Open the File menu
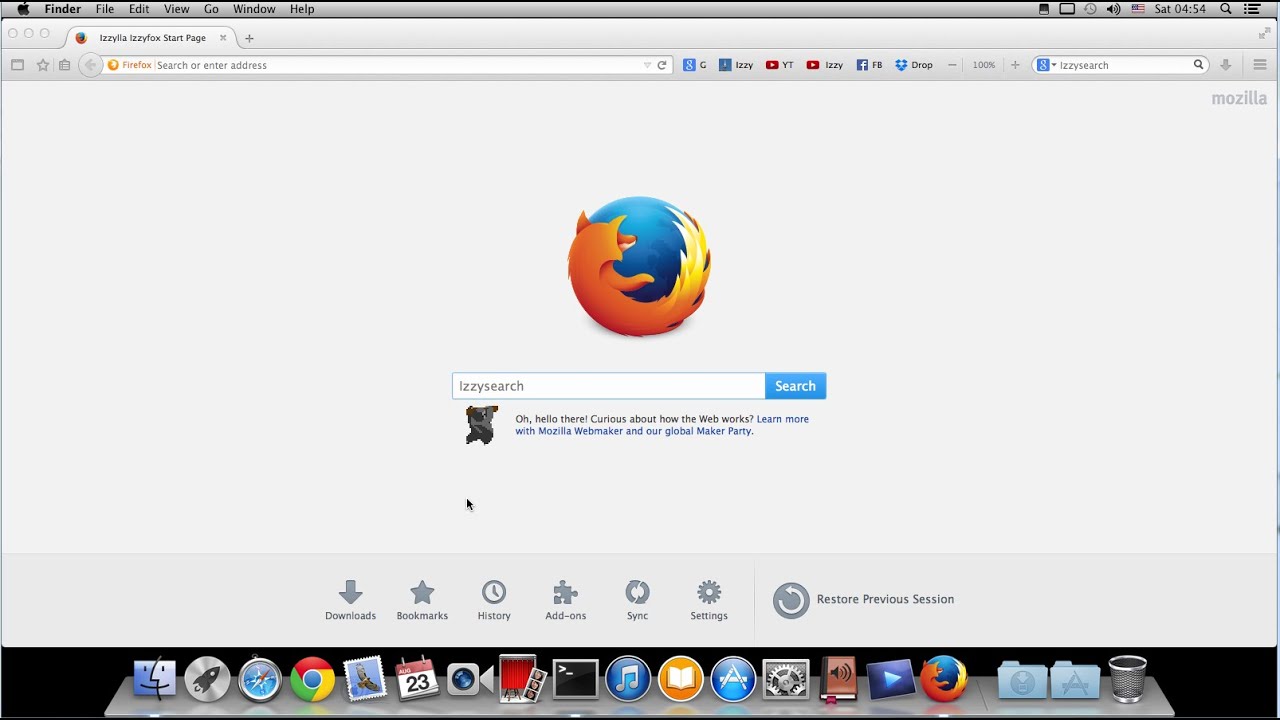 (x=105, y=9)
